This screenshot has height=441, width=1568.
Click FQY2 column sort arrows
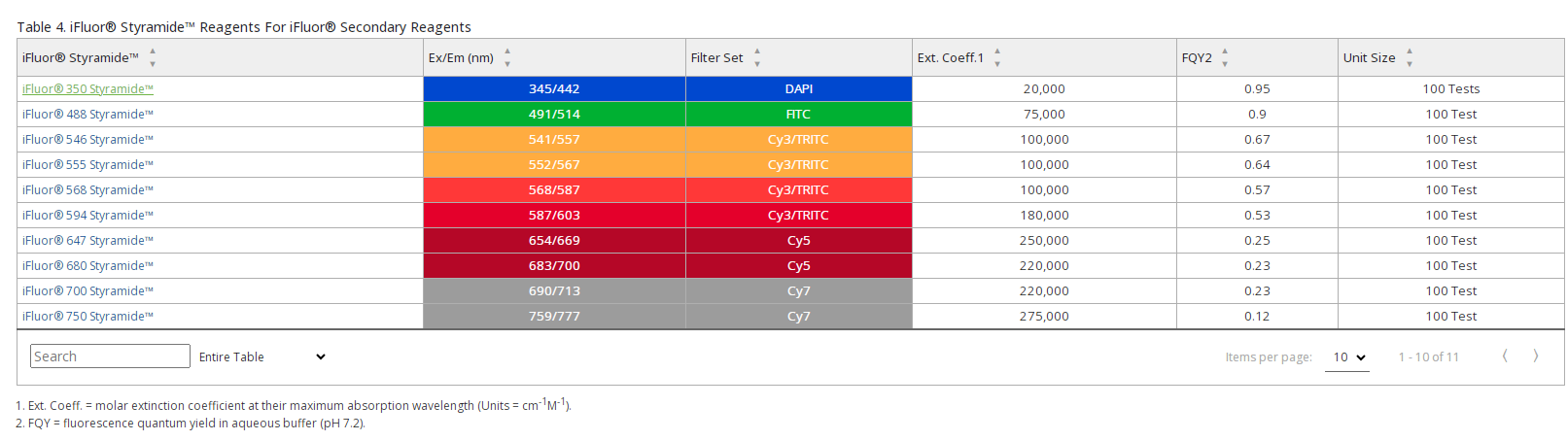coord(1225,57)
